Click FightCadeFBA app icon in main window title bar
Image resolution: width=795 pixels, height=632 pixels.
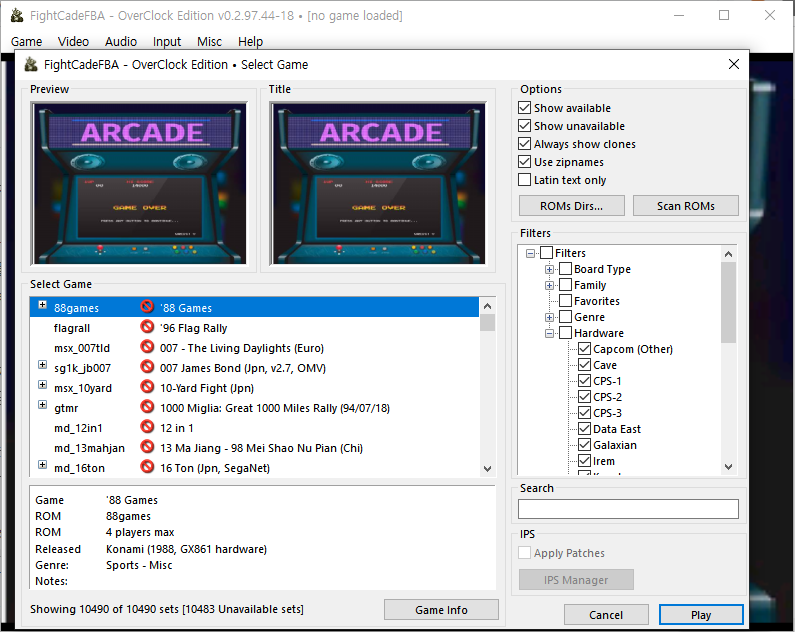pos(17,16)
